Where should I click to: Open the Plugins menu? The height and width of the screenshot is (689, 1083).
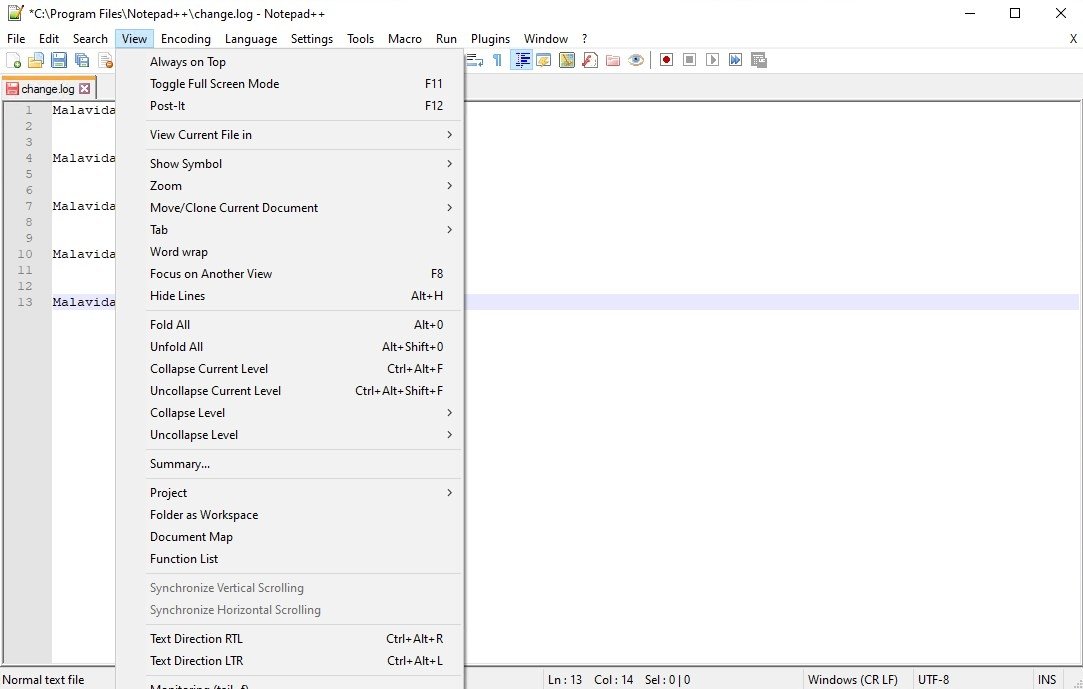[490, 39]
